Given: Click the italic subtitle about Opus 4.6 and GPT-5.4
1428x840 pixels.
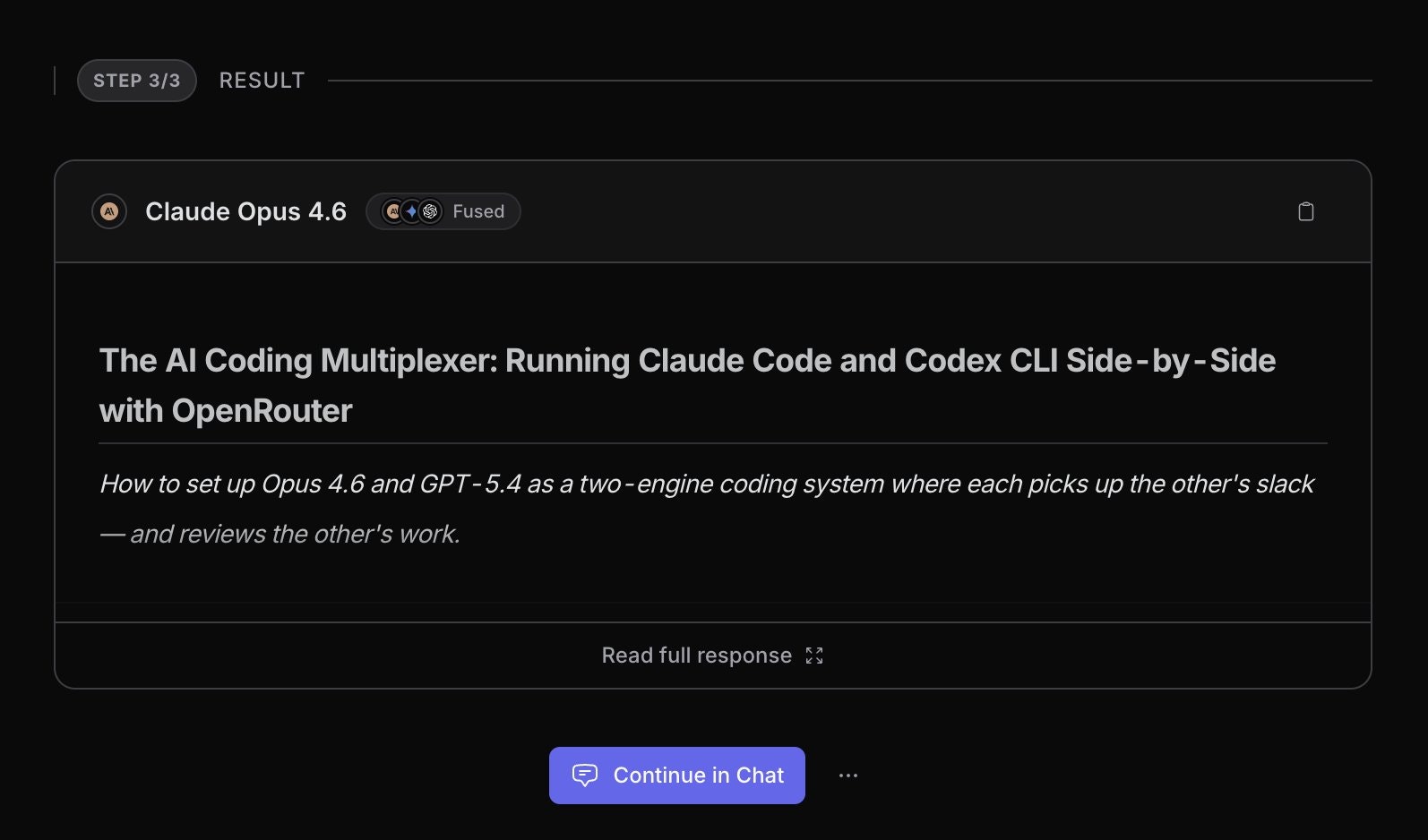Looking at the screenshot, I should [x=706, y=484].
